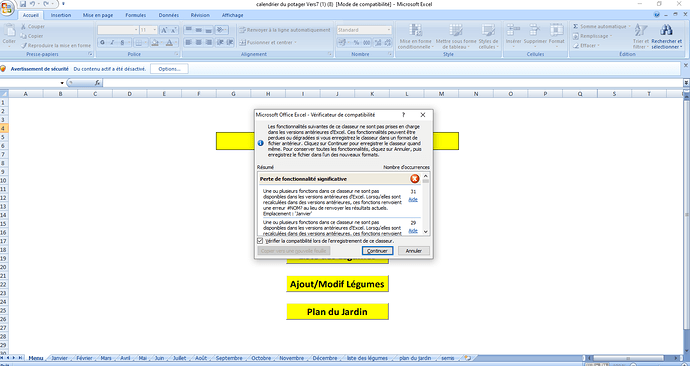Image resolution: width=690 pixels, height=366 pixels.
Task: Expand the Name Box dropdown arrow
Action: (62, 83)
